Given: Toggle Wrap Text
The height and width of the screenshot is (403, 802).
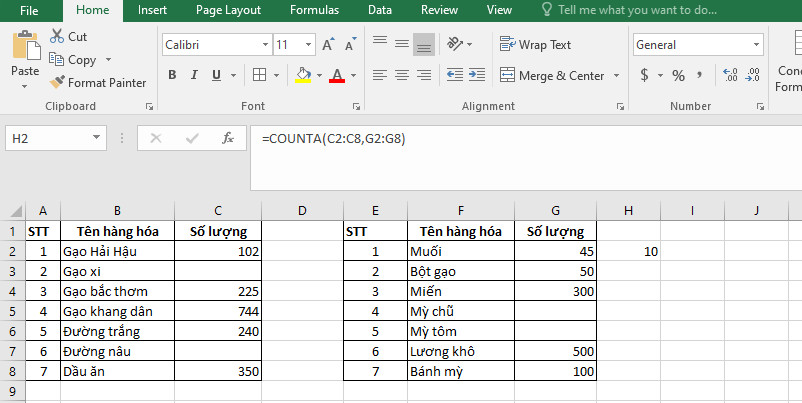Looking at the screenshot, I should click(536, 44).
